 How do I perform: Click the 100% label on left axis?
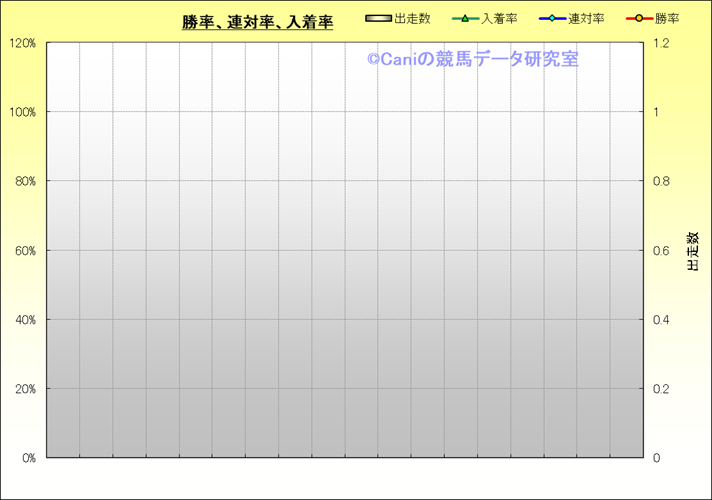click(x=21, y=112)
